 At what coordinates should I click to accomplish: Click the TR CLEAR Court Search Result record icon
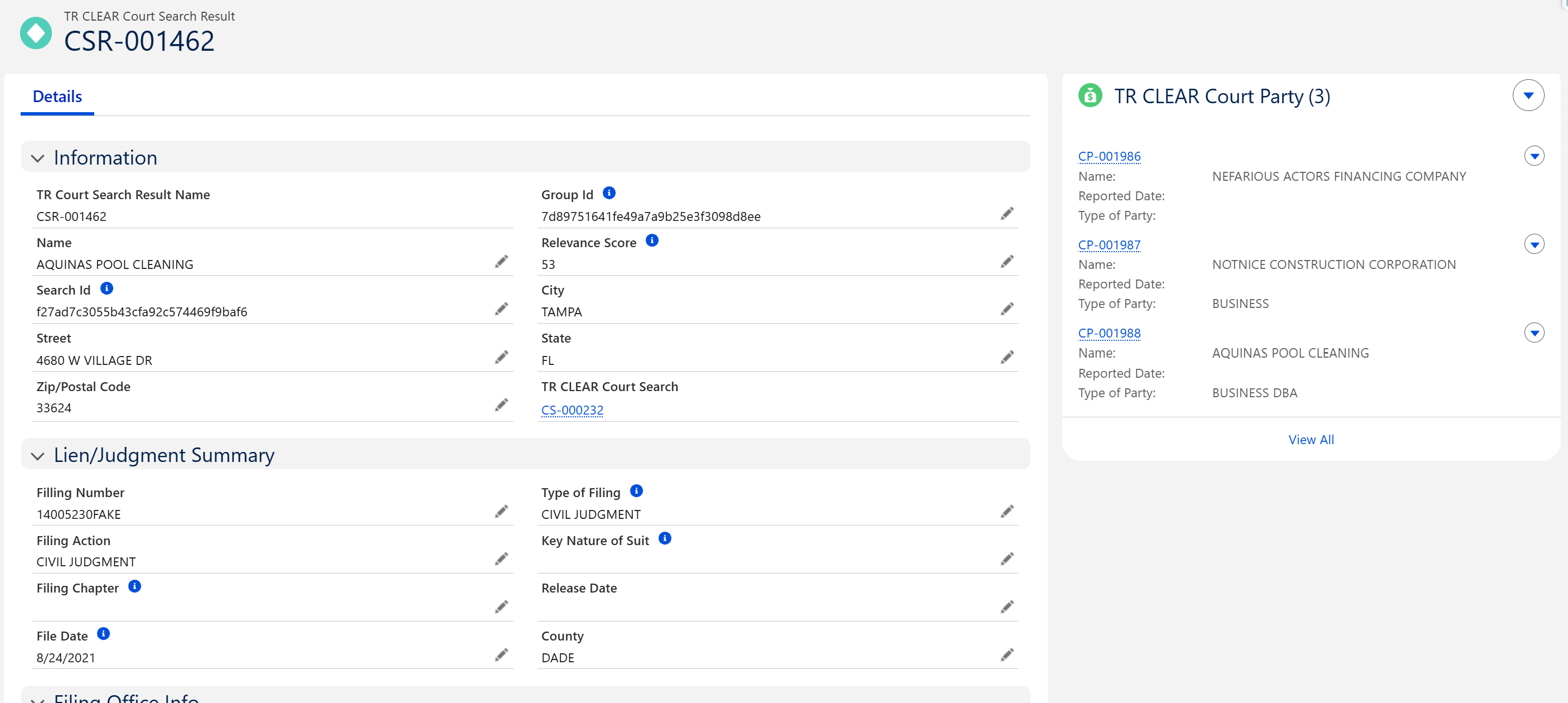coord(36,33)
